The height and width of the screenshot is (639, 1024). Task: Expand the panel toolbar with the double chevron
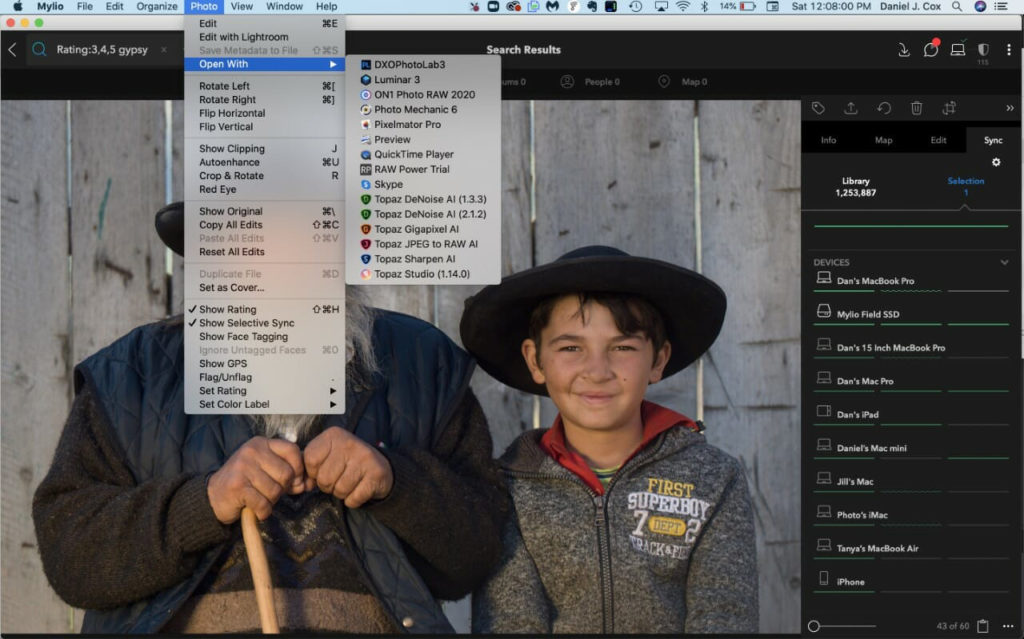pos(1010,108)
